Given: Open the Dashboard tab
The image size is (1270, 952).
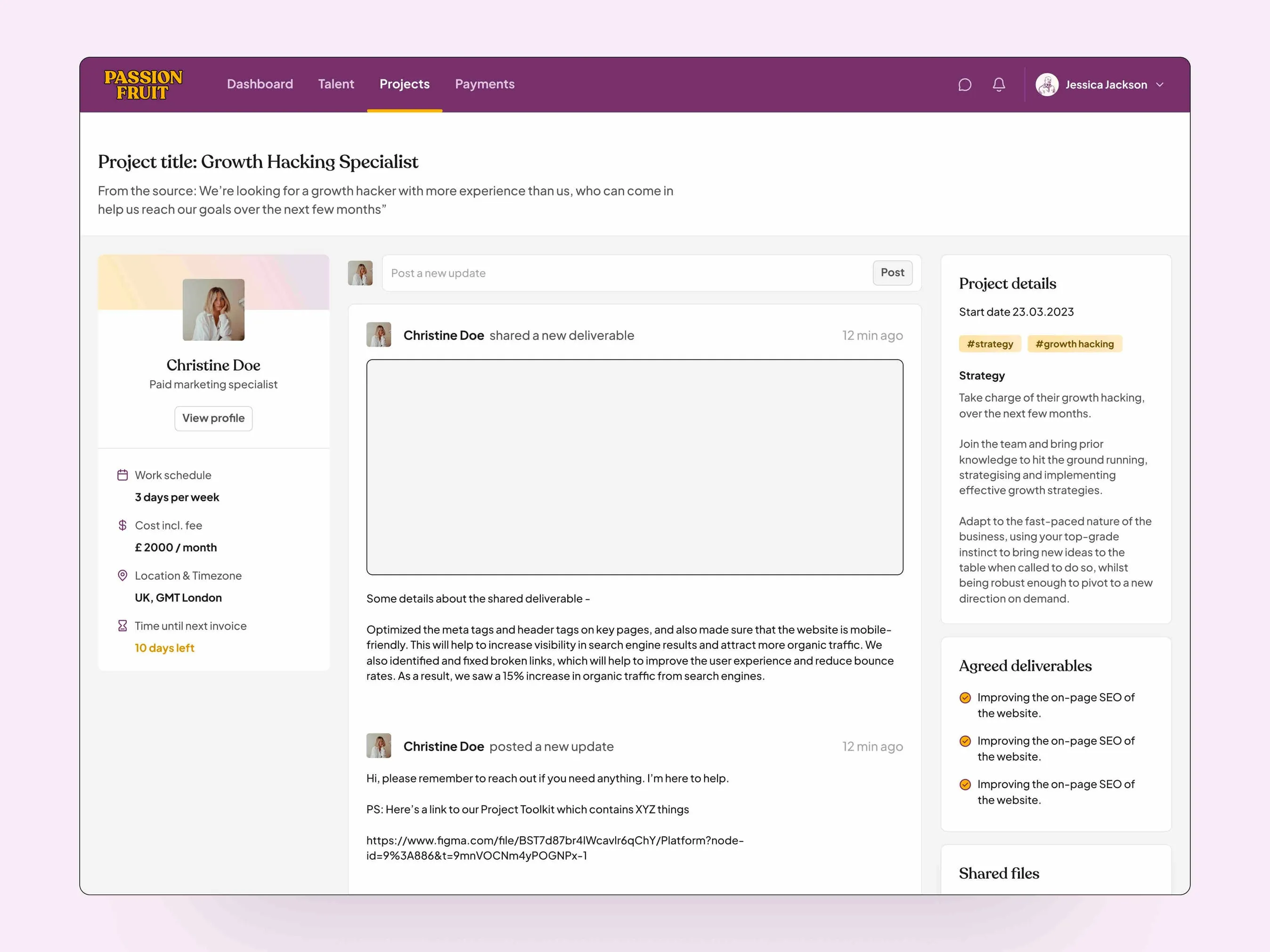Looking at the screenshot, I should click(x=260, y=84).
